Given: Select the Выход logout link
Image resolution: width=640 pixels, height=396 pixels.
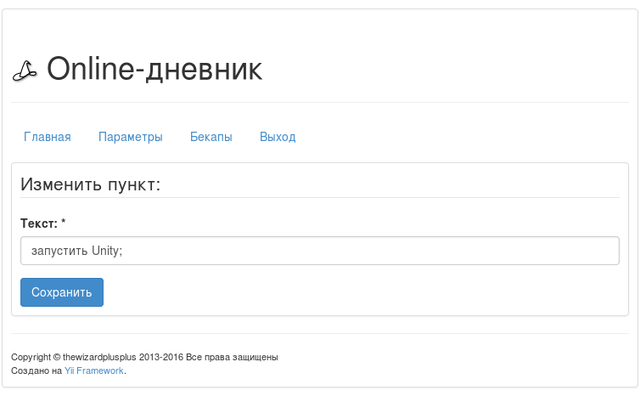Looking at the screenshot, I should point(278,136).
